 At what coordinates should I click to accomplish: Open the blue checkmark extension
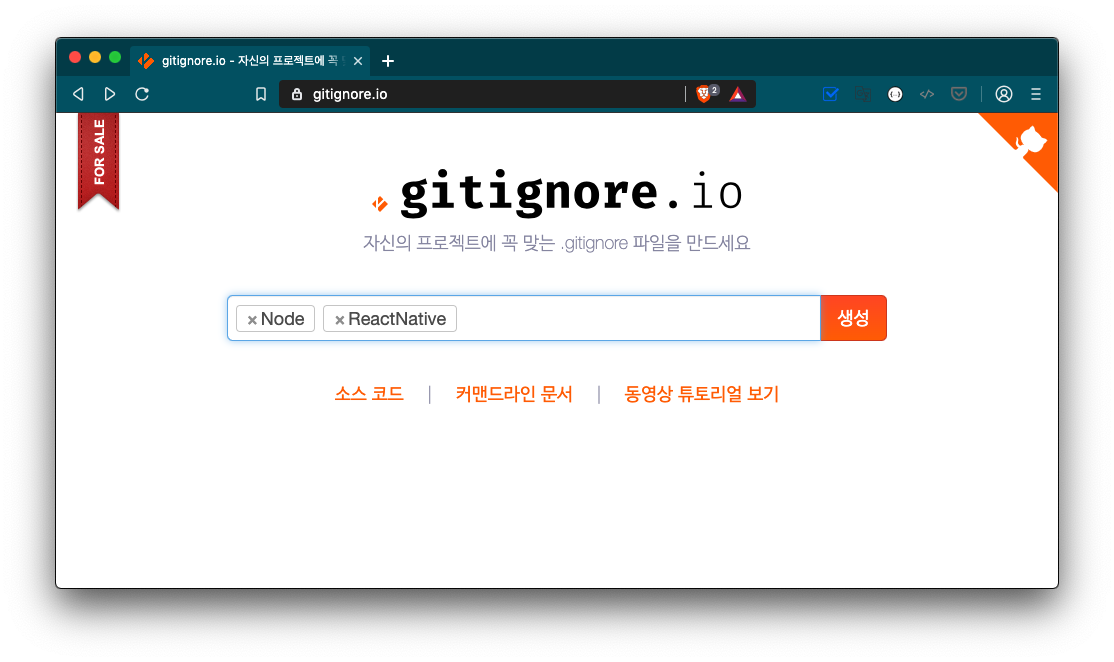coord(830,94)
